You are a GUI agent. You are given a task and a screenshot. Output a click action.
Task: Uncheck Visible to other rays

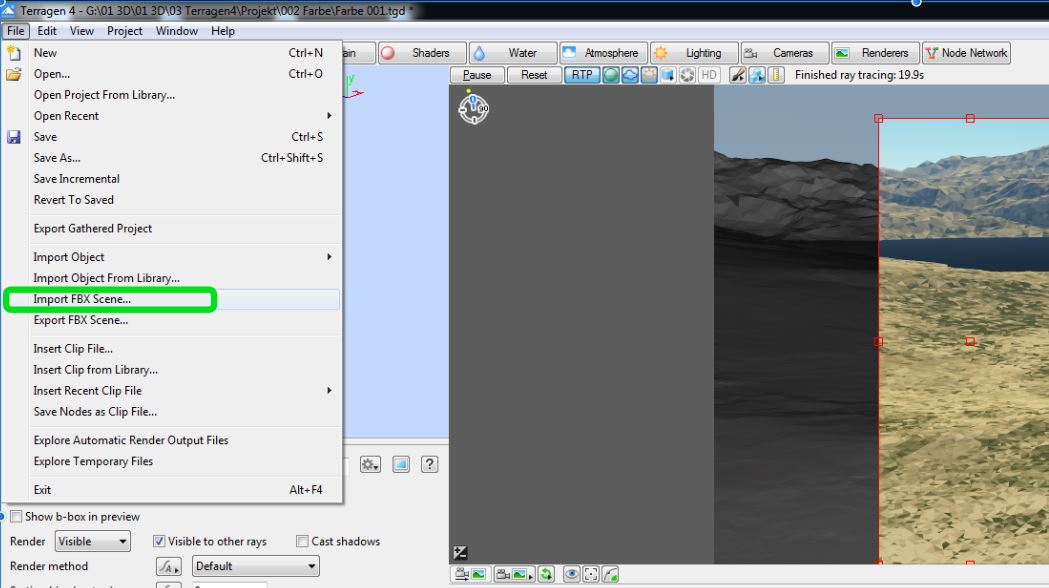click(159, 541)
